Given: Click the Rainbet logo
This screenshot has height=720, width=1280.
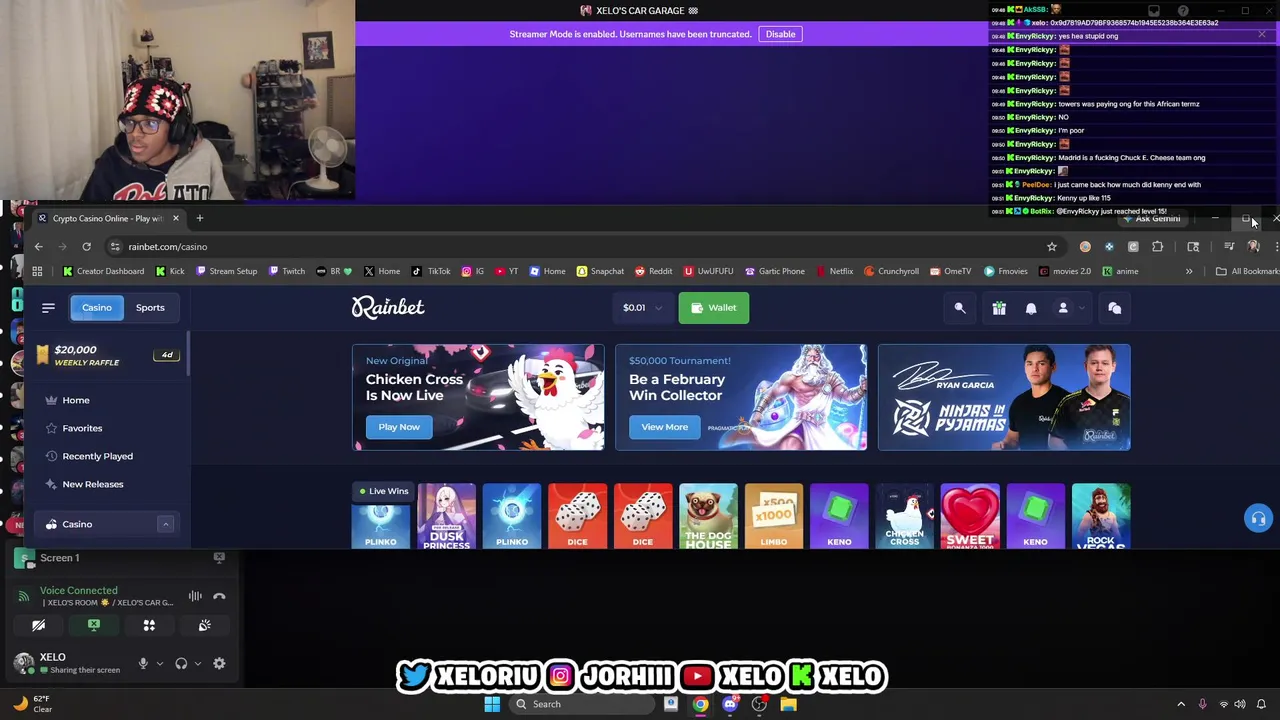Looking at the screenshot, I should [388, 307].
